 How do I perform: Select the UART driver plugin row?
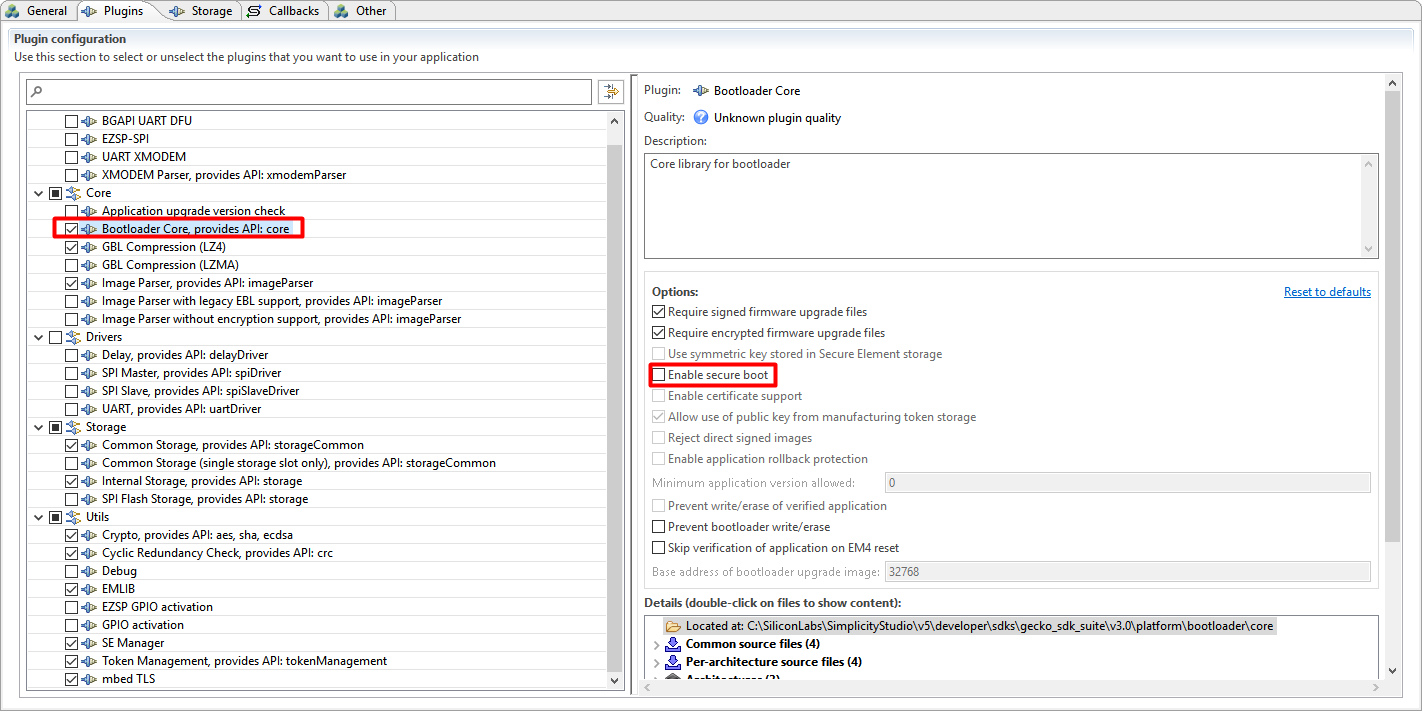pos(318,409)
